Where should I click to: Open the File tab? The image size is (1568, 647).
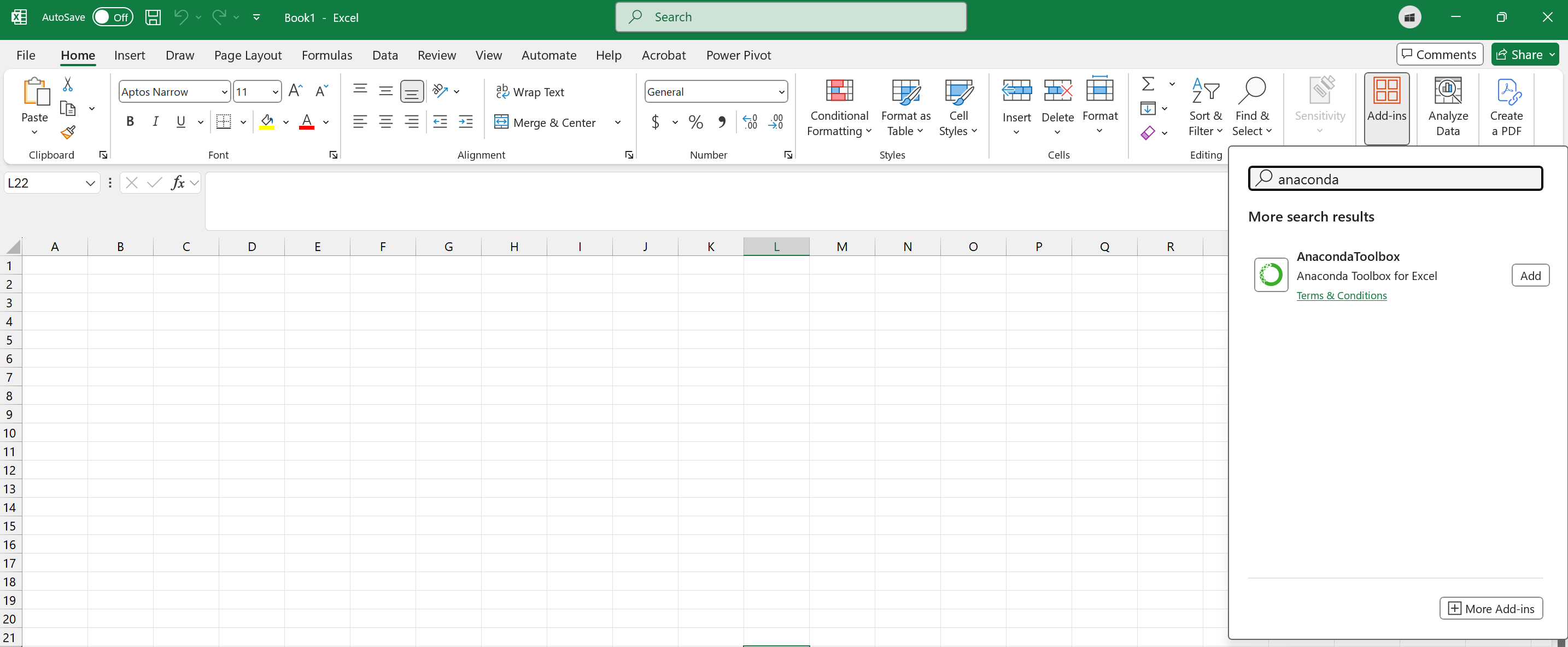pos(26,55)
